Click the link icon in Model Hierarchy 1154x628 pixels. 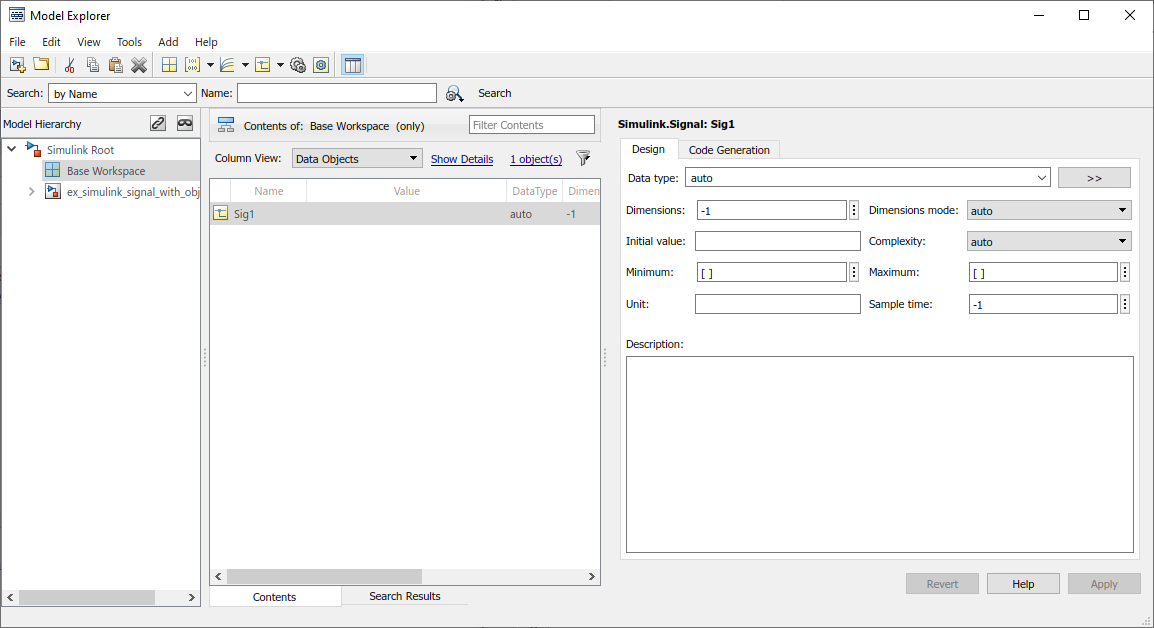pyautogui.click(x=158, y=123)
